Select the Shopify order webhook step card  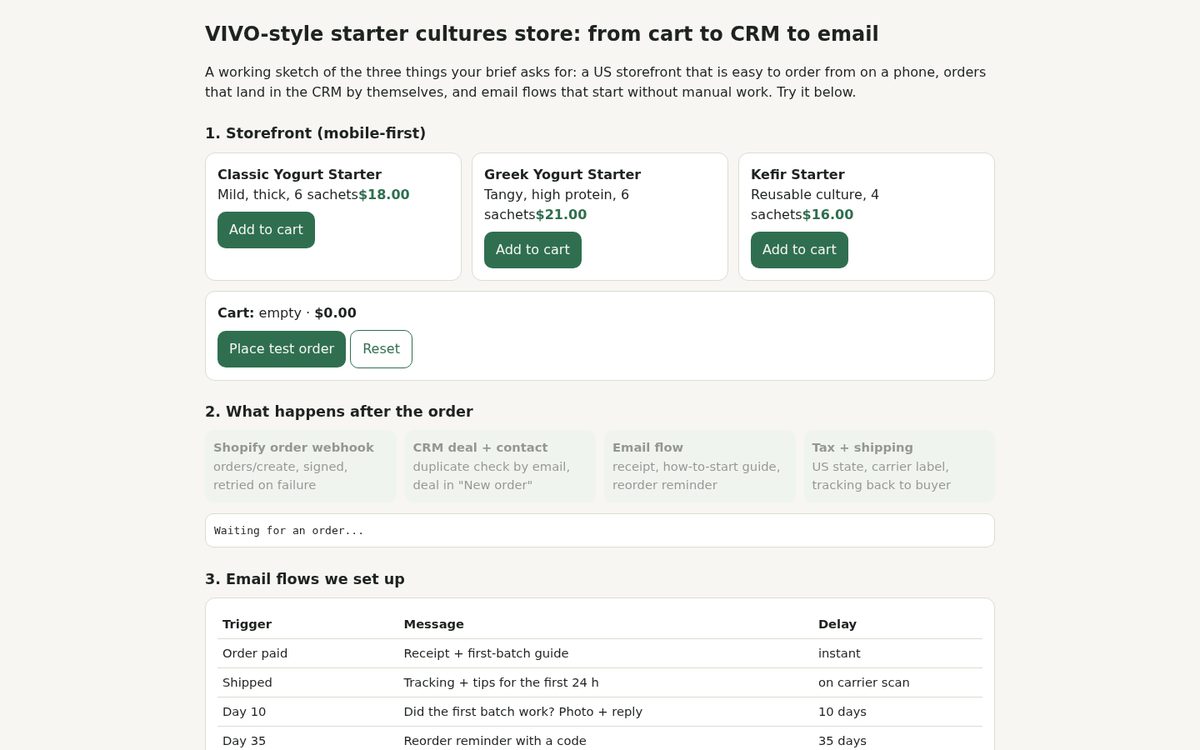(301, 466)
